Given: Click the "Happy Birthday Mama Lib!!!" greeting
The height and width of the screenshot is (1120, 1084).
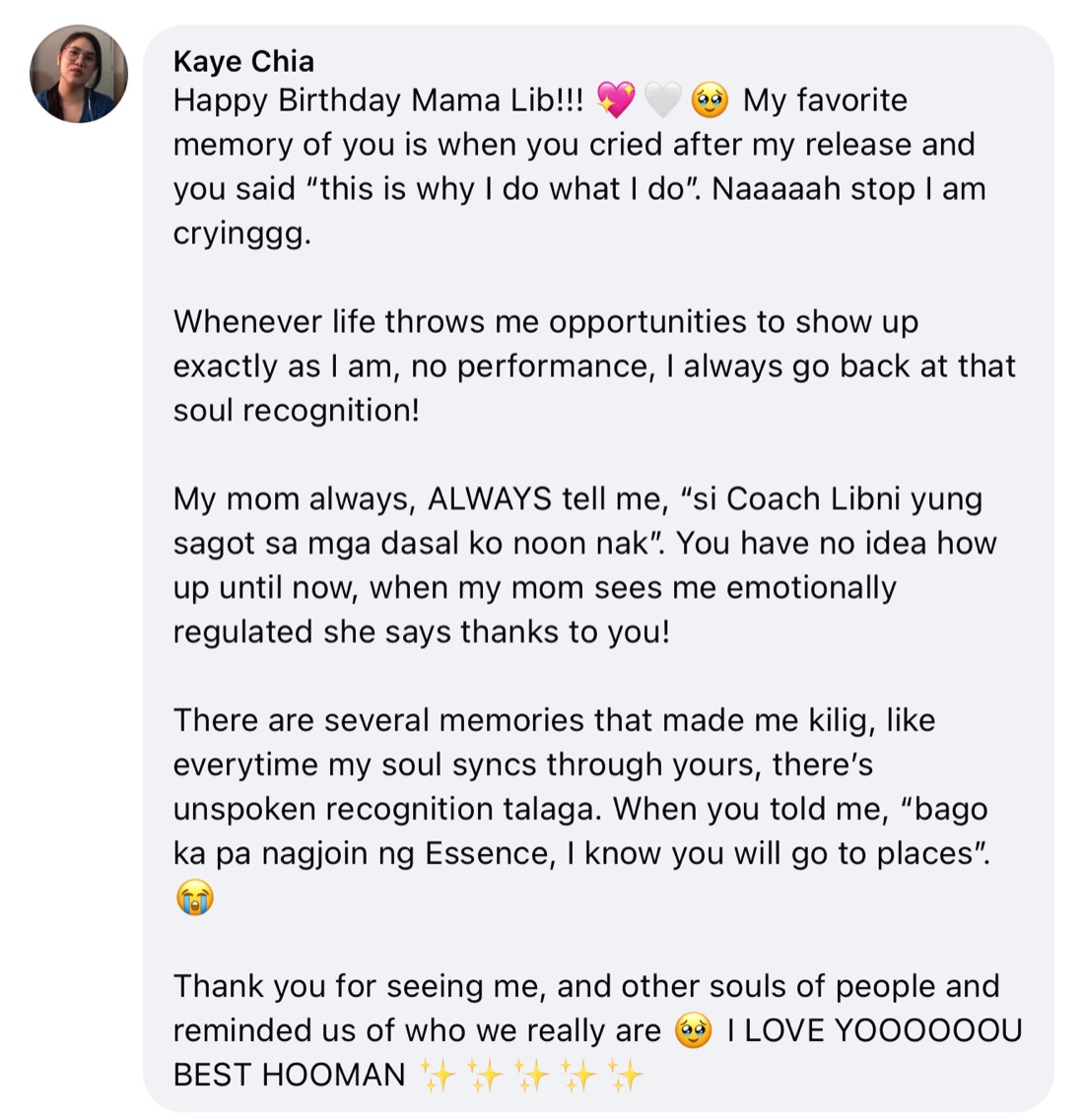Looking at the screenshot, I should pos(378,100).
